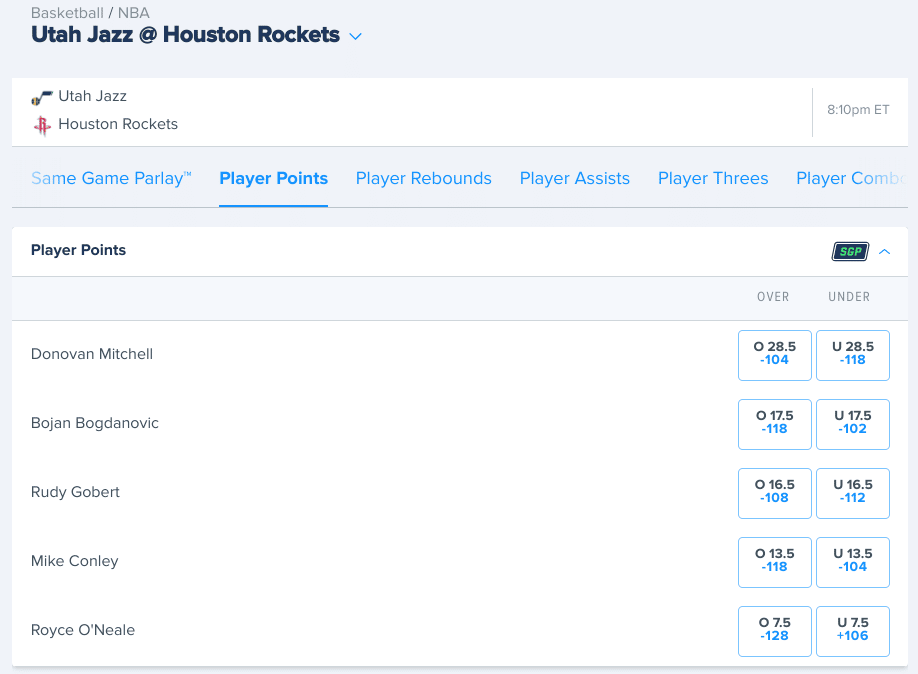The height and width of the screenshot is (674, 918).
Task: Select Bojan Bogdanovic under 17.5
Action: pyautogui.click(x=853, y=425)
